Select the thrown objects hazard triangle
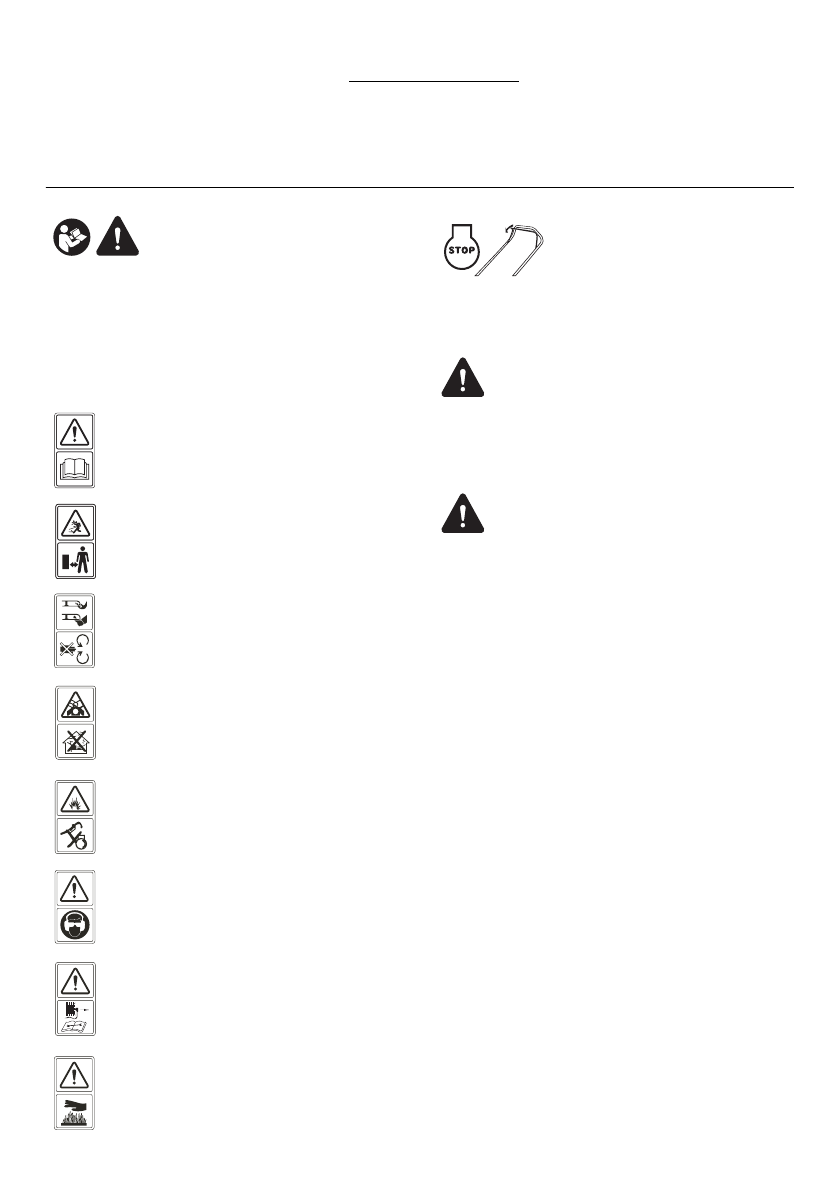The width and height of the screenshot is (840, 1190). tap(75, 523)
